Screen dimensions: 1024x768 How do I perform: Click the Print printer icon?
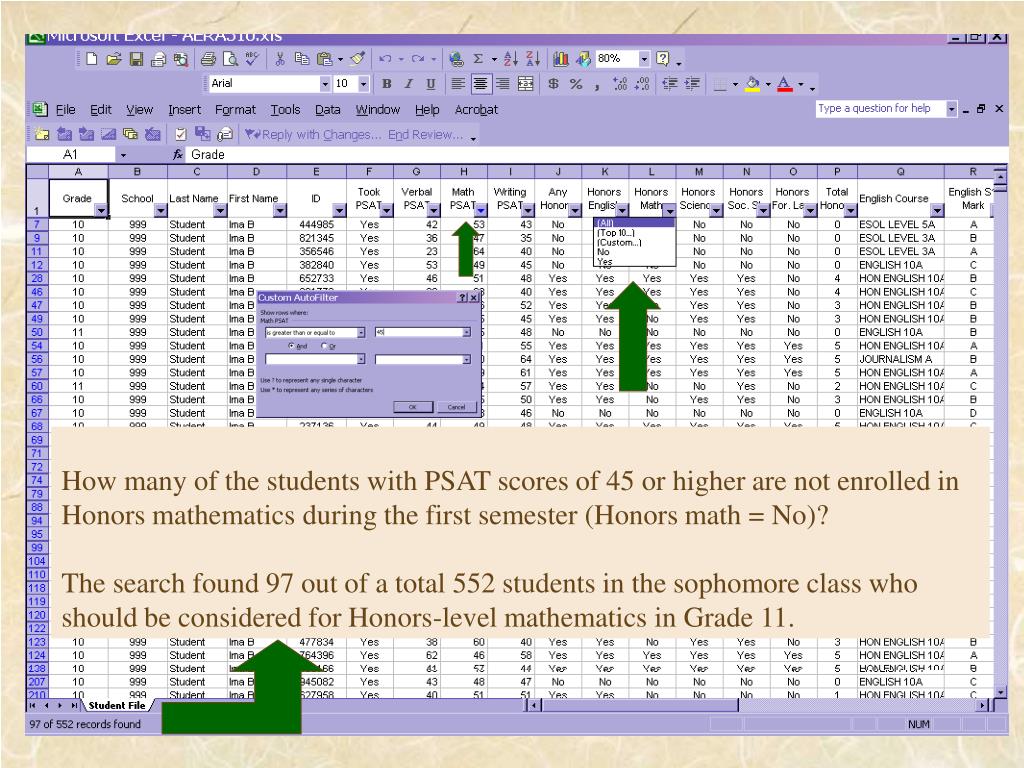208,59
